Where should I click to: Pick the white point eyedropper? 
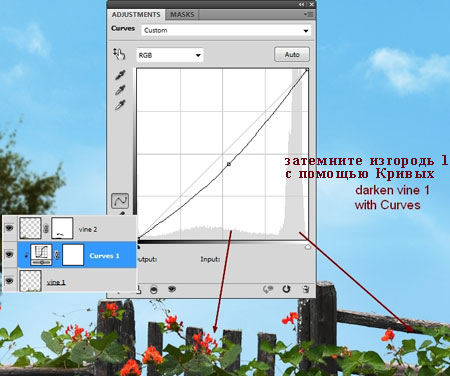(x=120, y=105)
